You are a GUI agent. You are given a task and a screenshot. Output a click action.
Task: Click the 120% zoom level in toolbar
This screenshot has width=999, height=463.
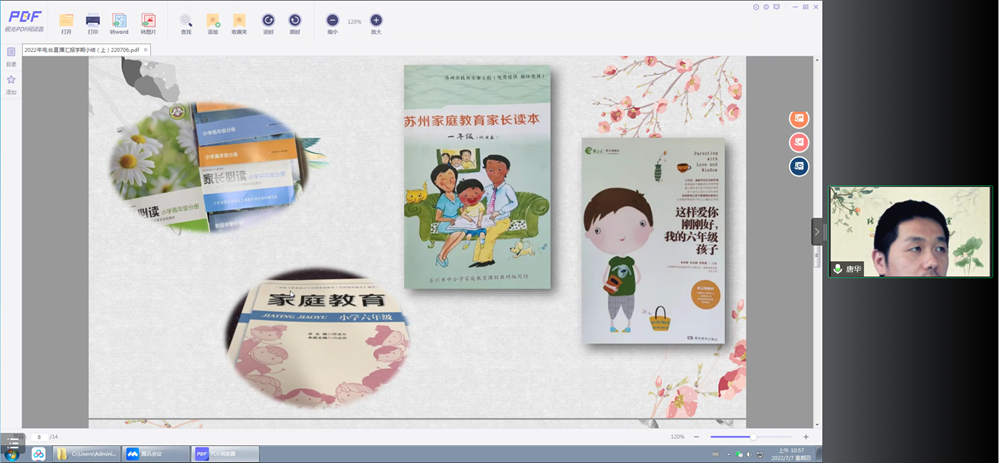pyautogui.click(x=354, y=22)
